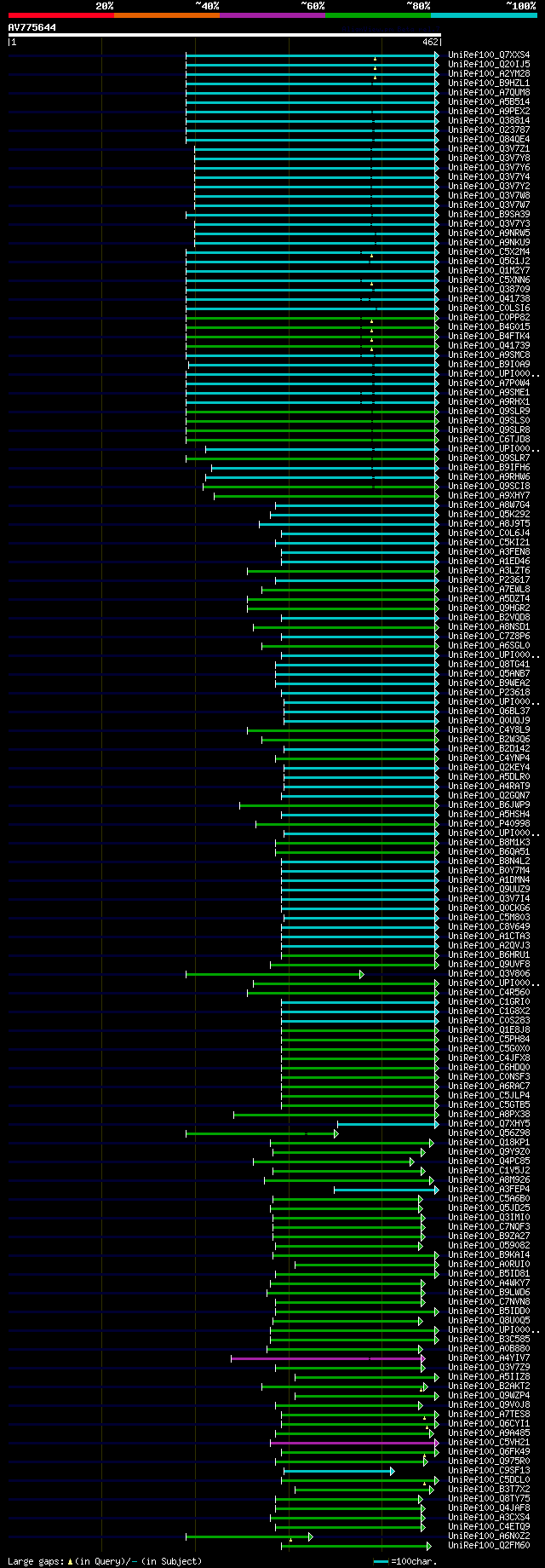Screen dimensions: 545x1568
Task: Click the cyan alignment bar for A3FEP4
Action: pos(387,1189)
